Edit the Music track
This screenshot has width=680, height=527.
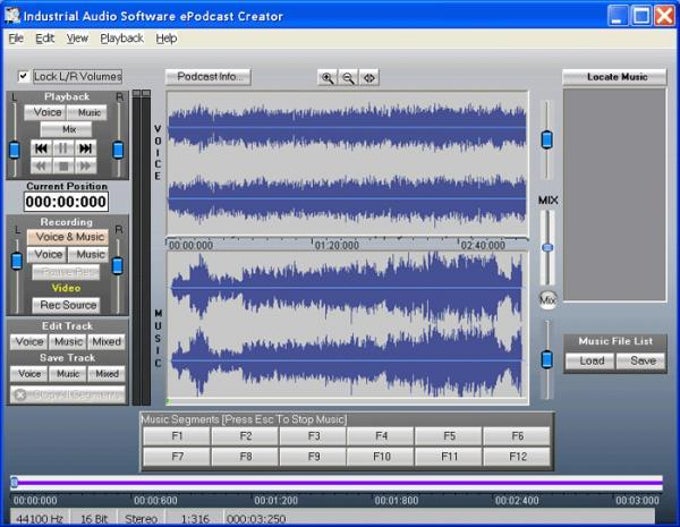68,342
